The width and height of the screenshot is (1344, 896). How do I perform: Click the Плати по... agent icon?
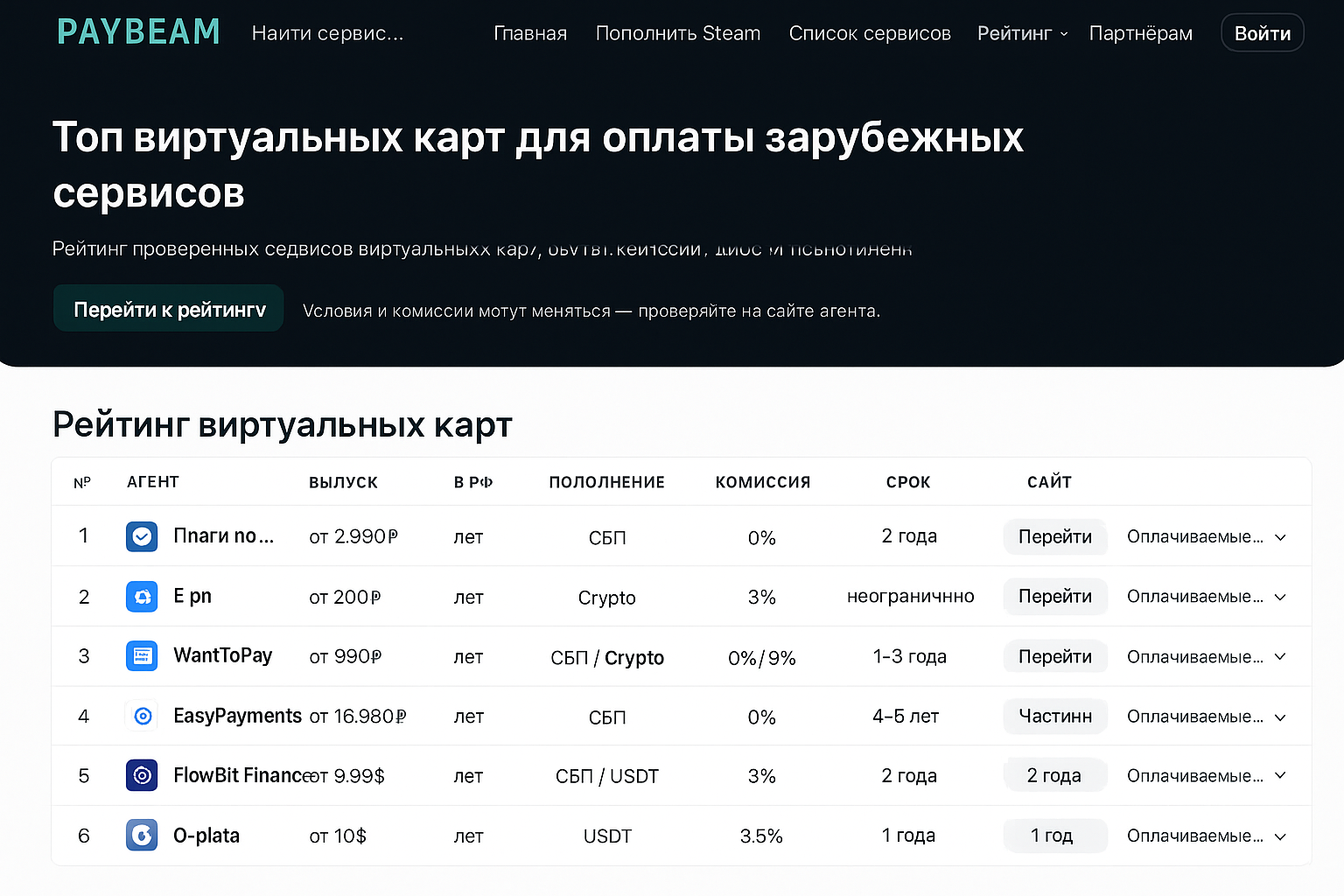coord(142,536)
